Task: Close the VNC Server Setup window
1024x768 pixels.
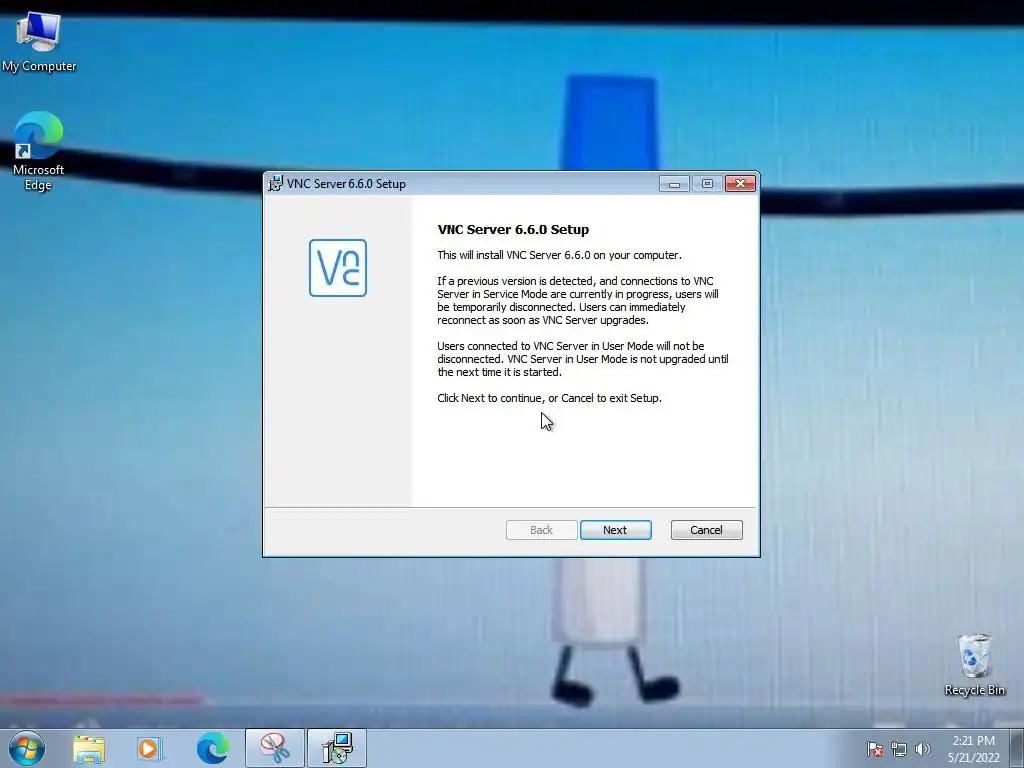Action: (x=740, y=184)
